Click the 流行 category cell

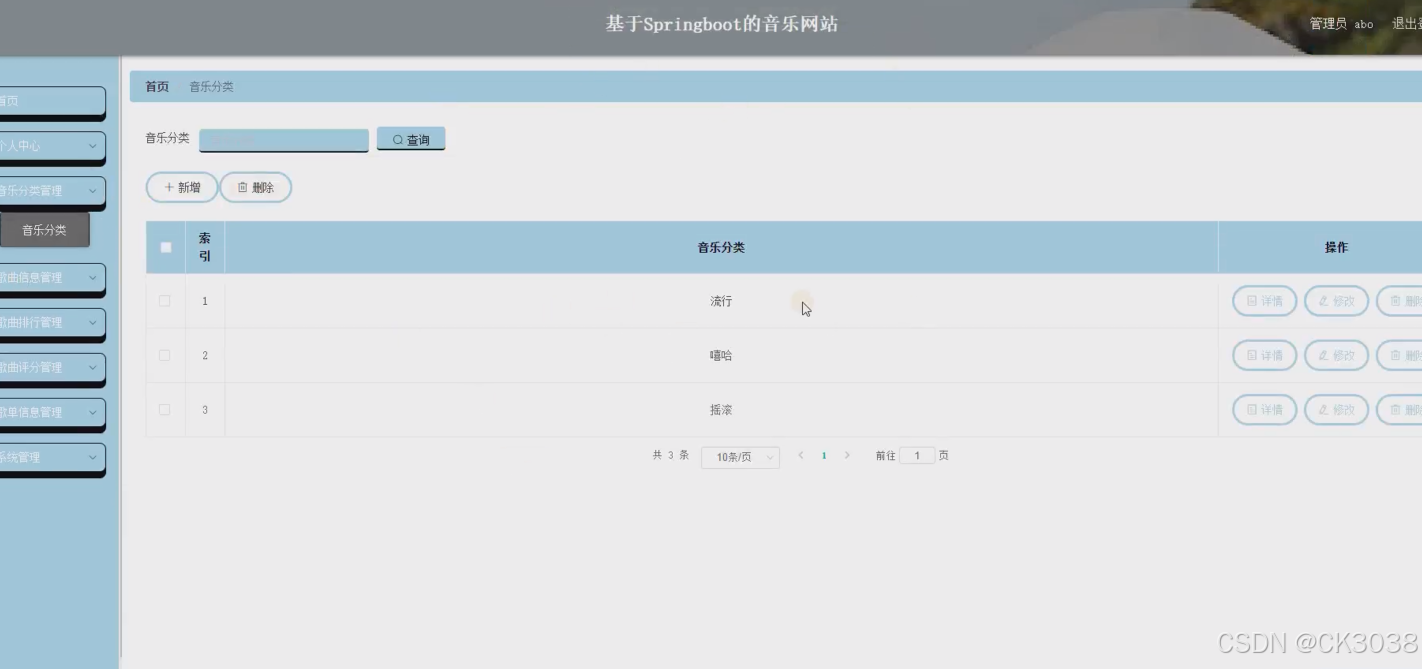[721, 301]
